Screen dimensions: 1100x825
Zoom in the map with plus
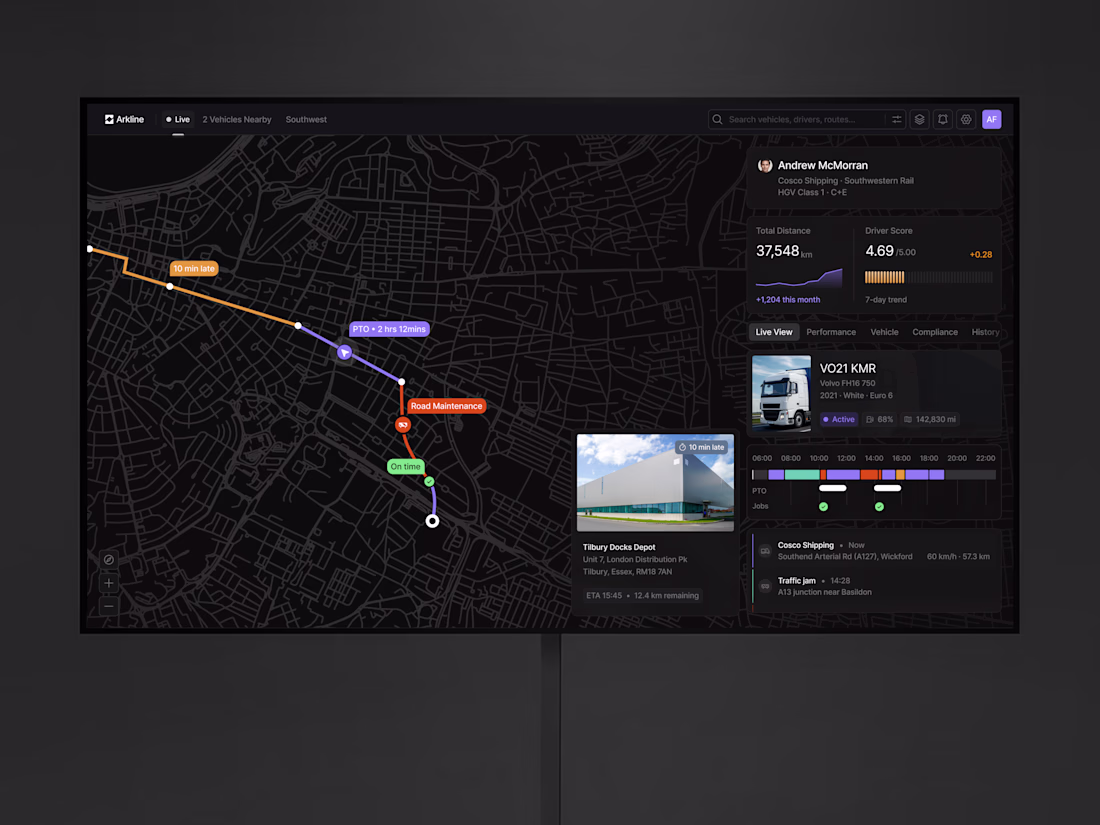pyautogui.click(x=109, y=583)
